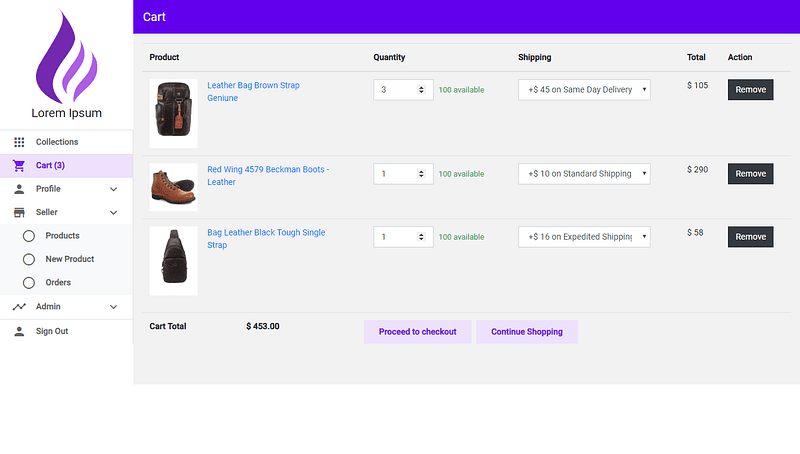Remove the Red Wing Beckman Boots item

pyautogui.click(x=750, y=174)
